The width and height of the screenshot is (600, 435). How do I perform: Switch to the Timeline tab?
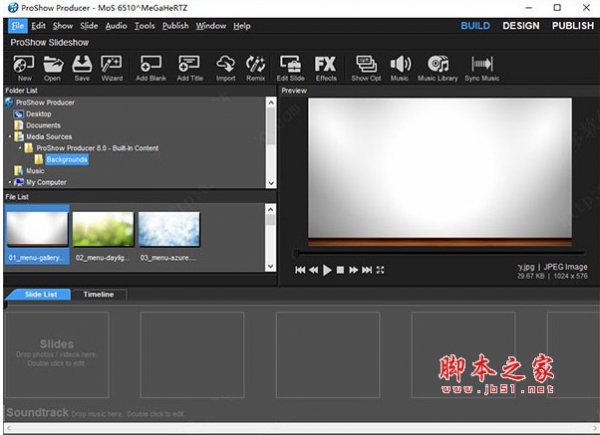[x=98, y=294]
